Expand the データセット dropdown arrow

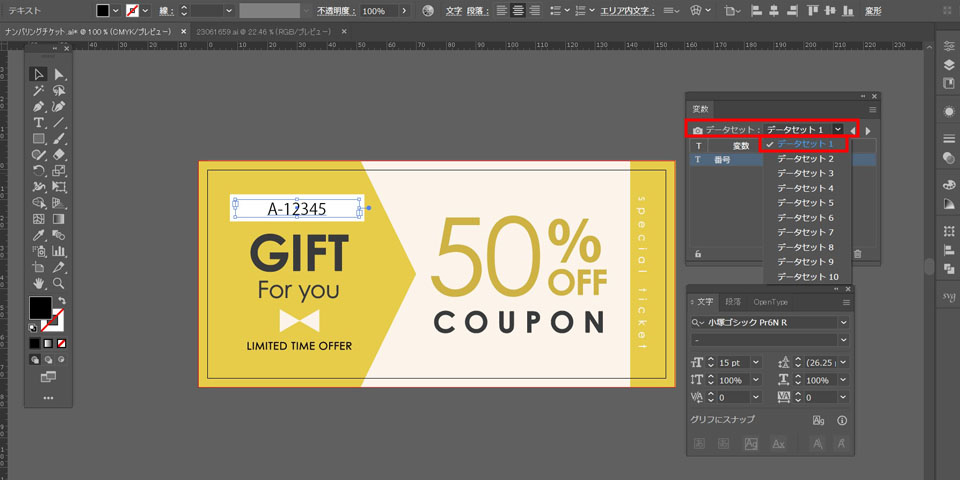click(838, 130)
